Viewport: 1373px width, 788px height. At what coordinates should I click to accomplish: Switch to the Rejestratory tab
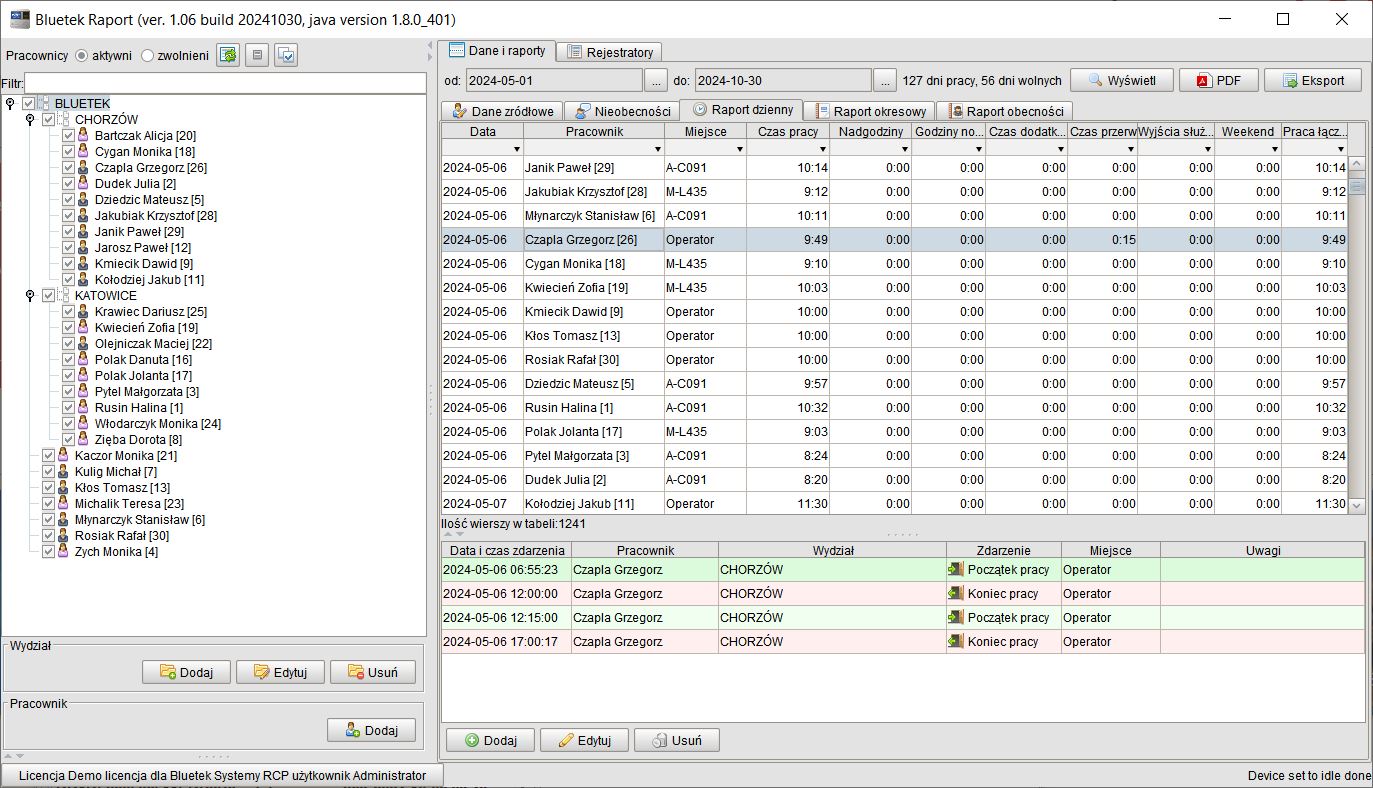609,52
